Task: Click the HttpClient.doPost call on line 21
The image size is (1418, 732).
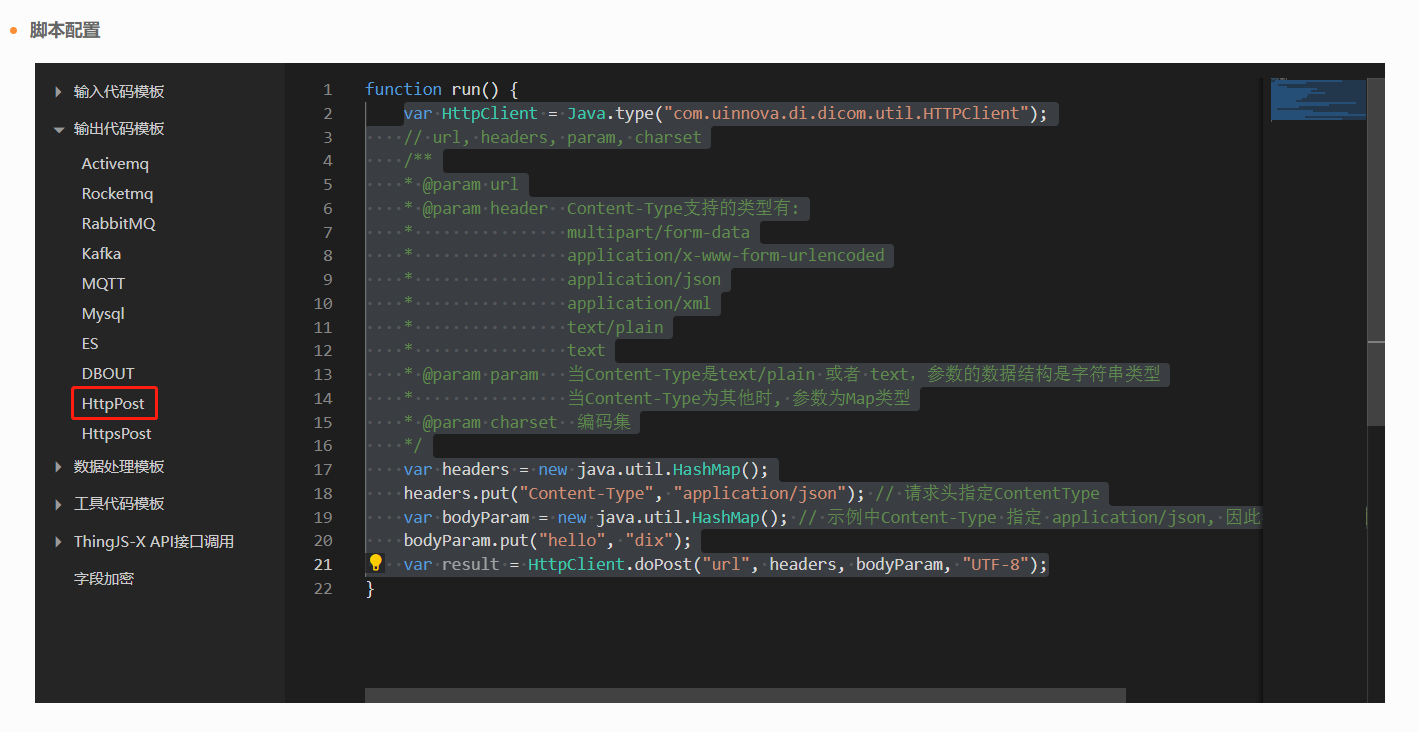Action: 788,564
